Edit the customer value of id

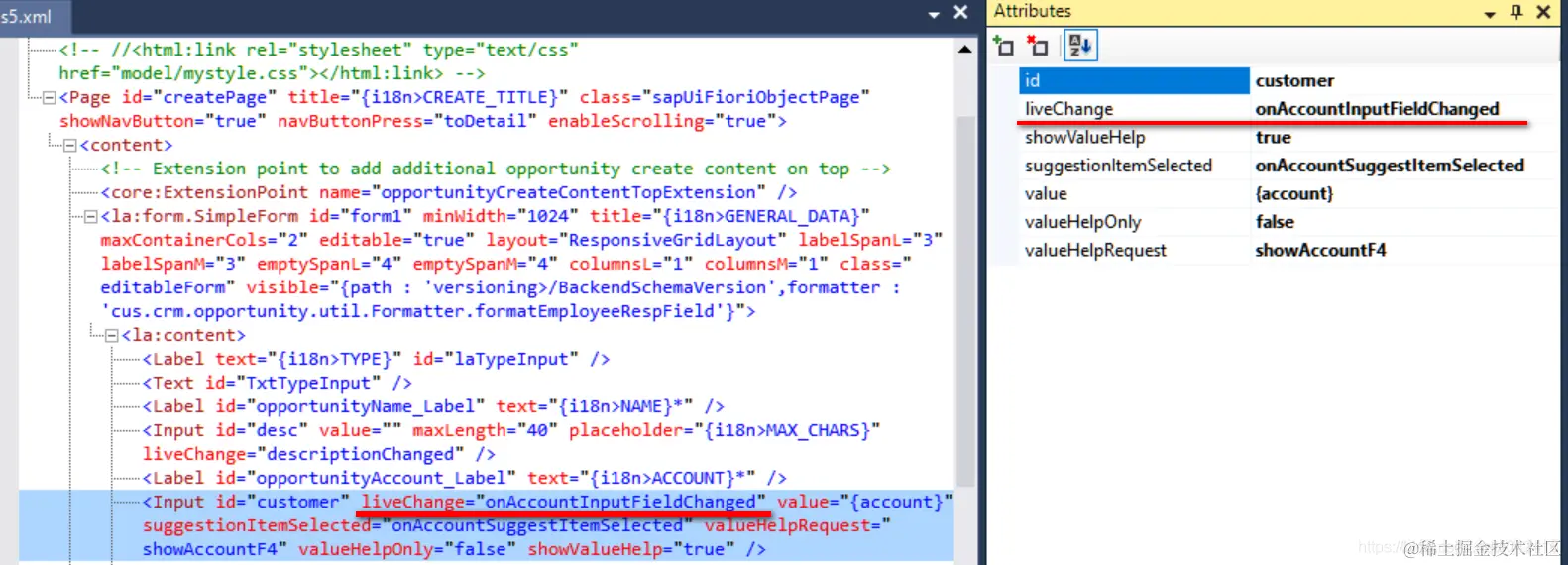(x=1294, y=80)
